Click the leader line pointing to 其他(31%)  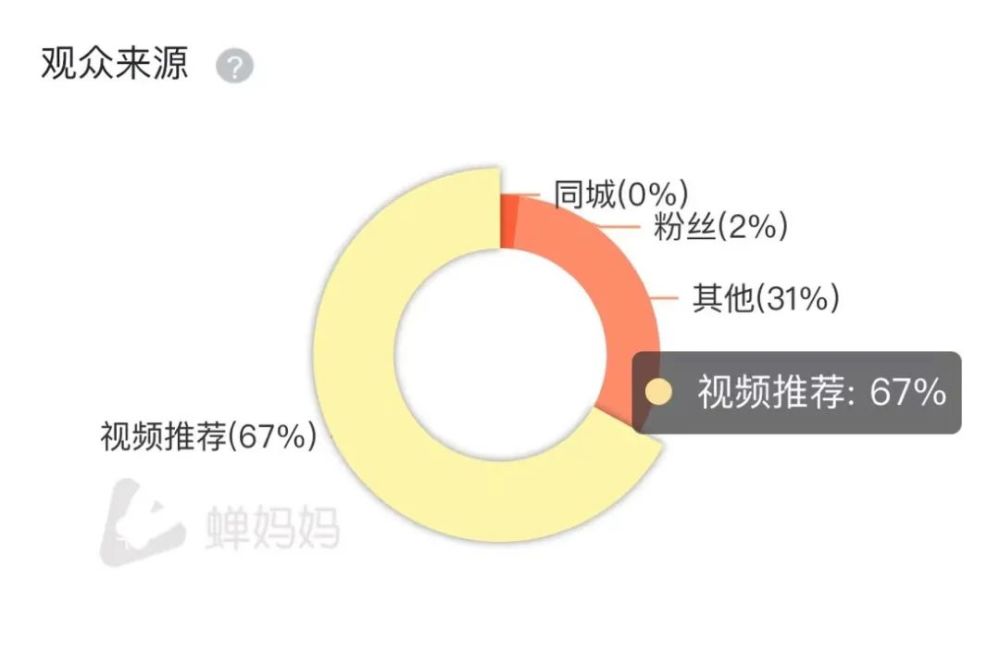click(x=665, y=298)
